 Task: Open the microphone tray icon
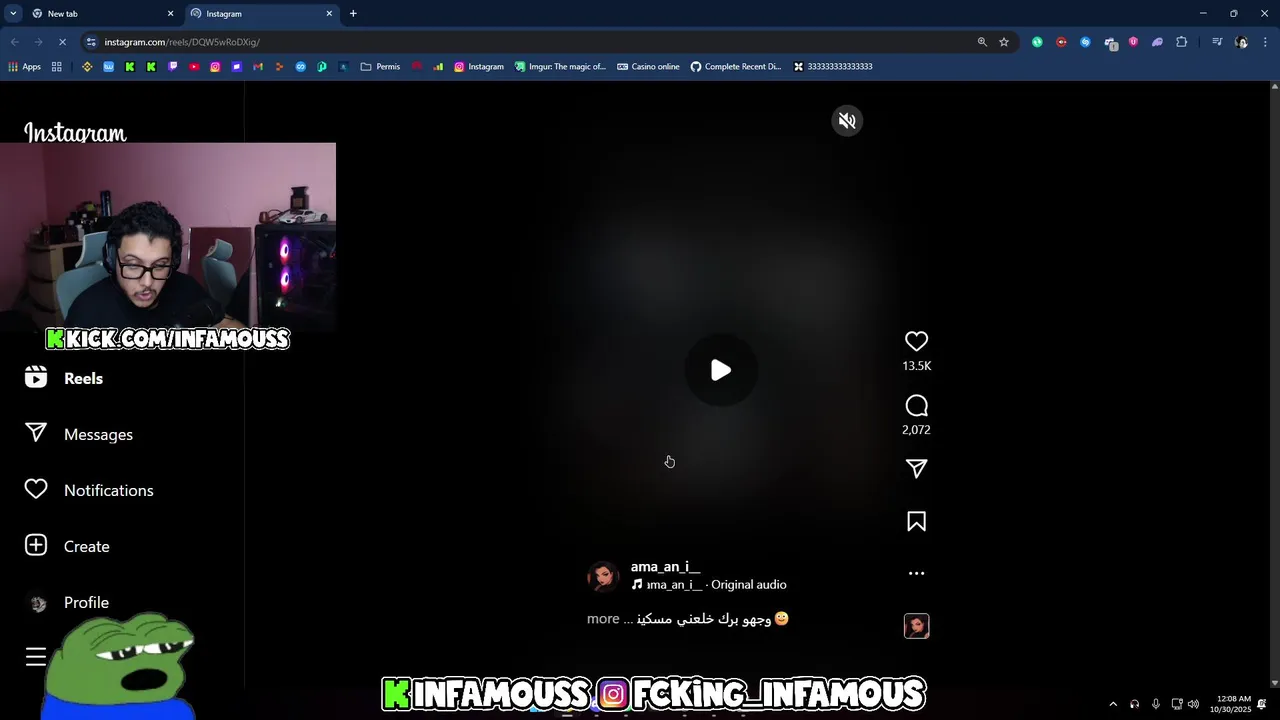1155,704
